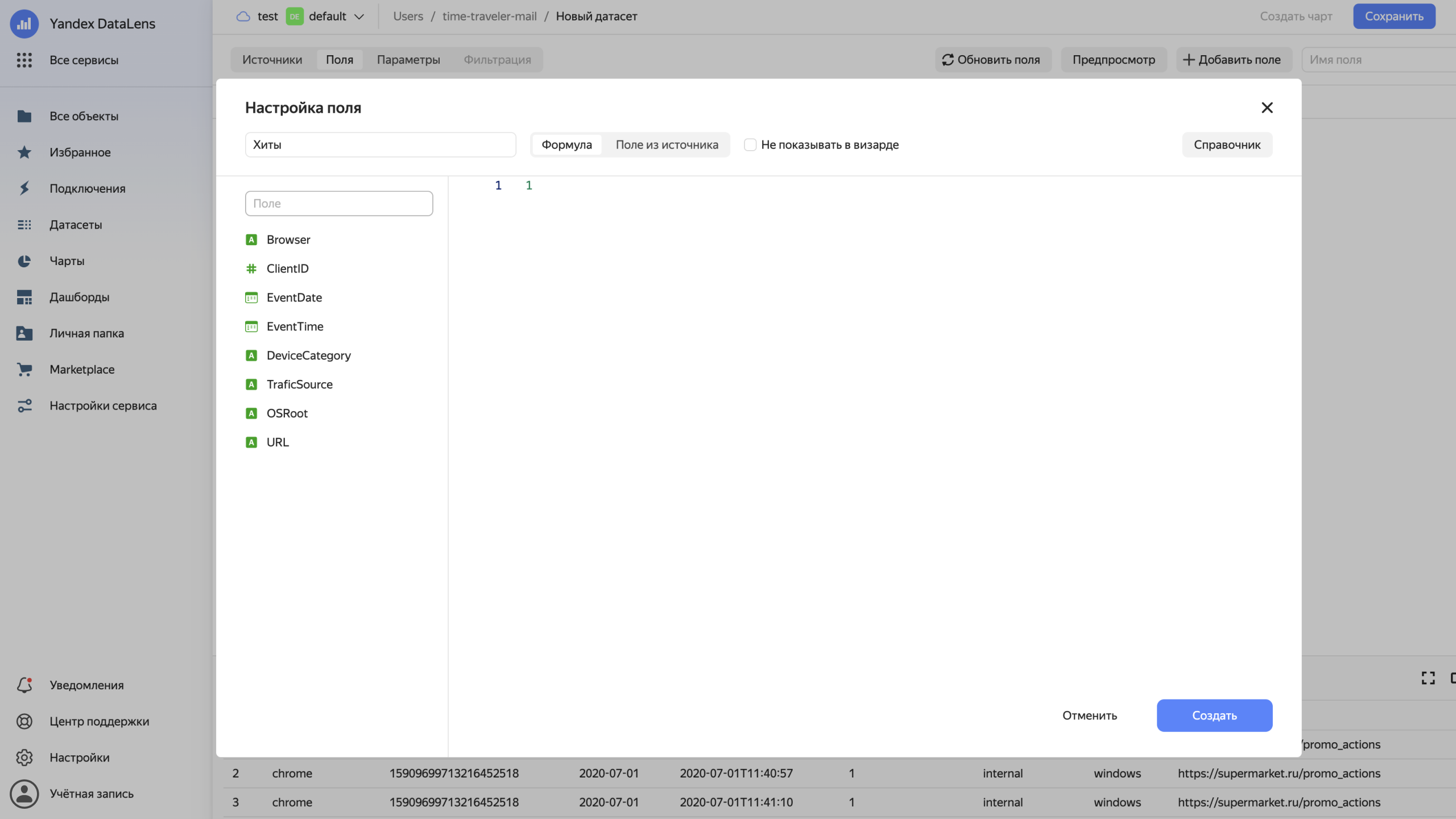
Task: Click Новый датасет breadcrumb title
Action: click(x=596, y=16)
